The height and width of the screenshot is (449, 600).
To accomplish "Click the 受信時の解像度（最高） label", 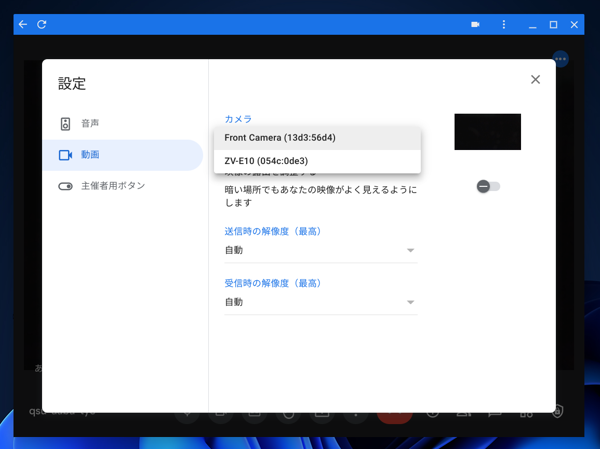I will [x=272, y=283].
